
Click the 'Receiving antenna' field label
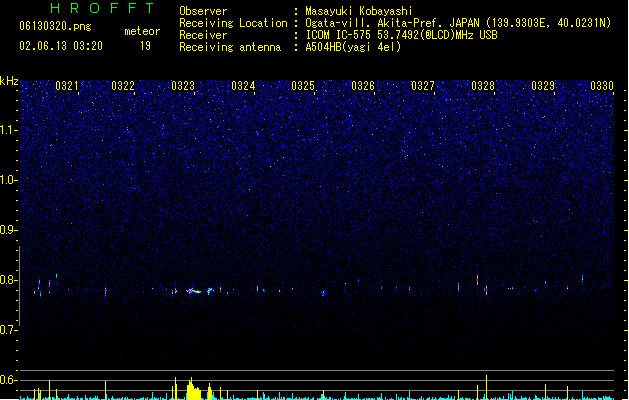click(x=230, y=47)
